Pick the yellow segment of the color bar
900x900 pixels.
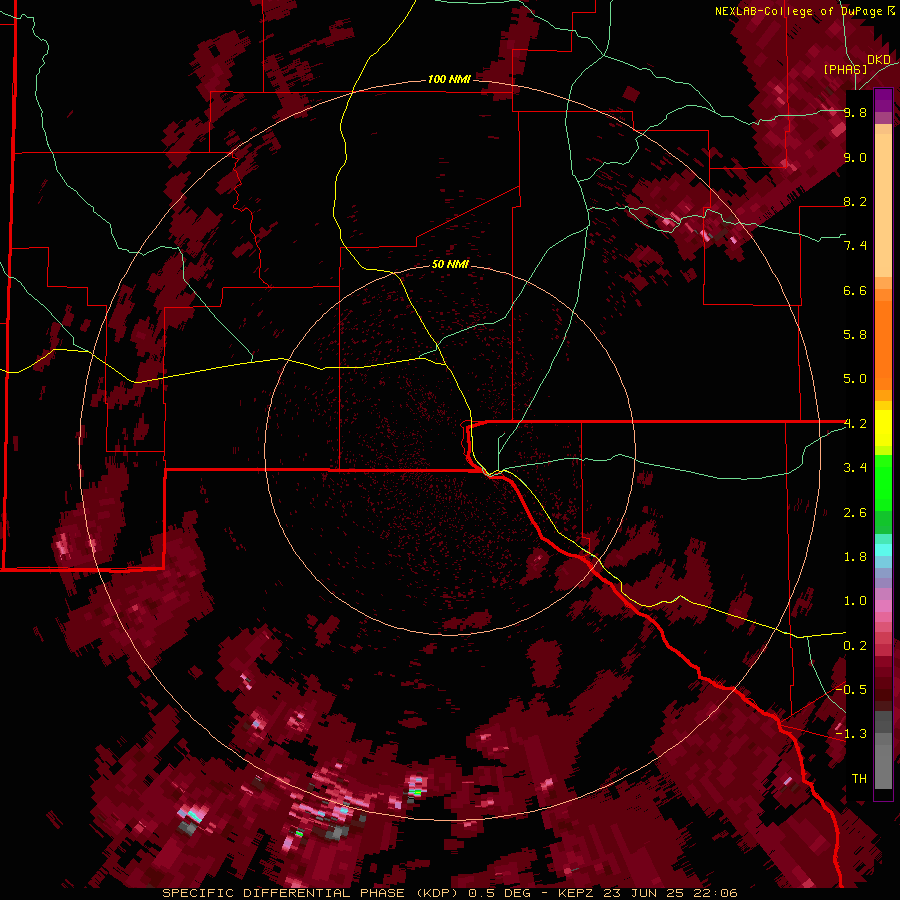(883, 428)
